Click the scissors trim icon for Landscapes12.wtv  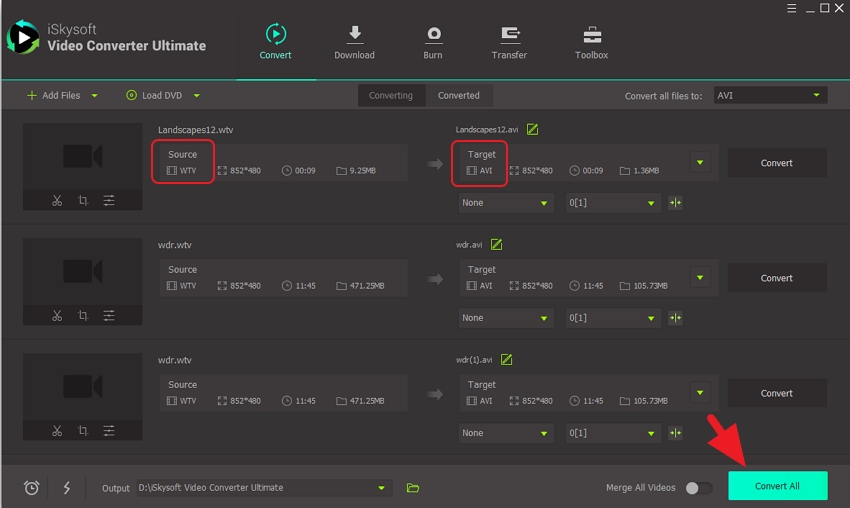(57, 201)
